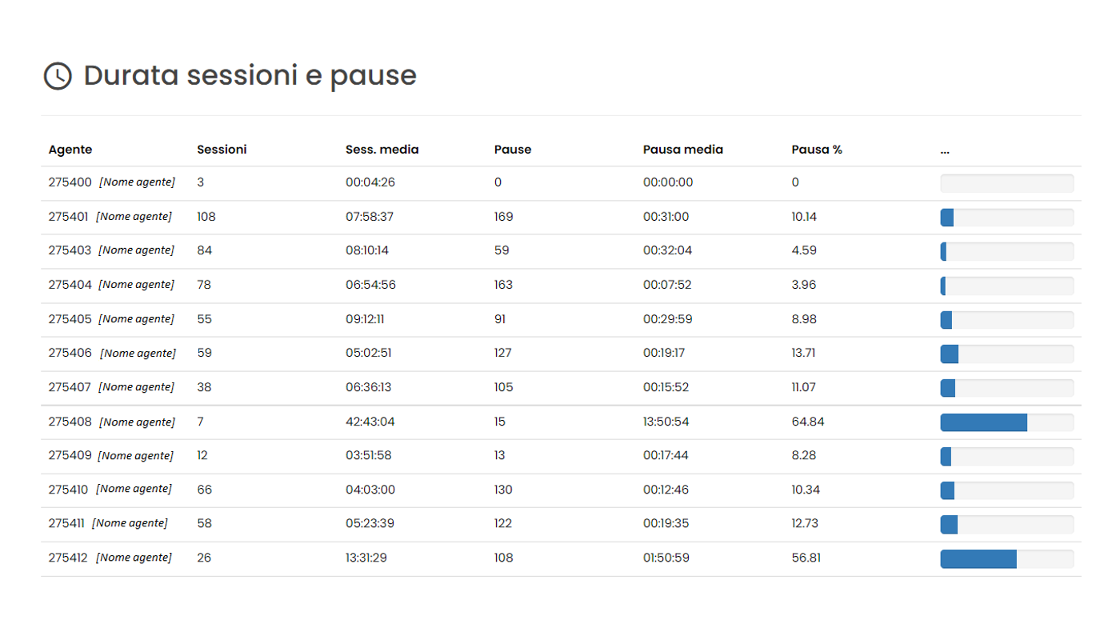This screenshot has height=640, width=1120.
Task: Click the ellipsis column header
Action: coord(945,150)
